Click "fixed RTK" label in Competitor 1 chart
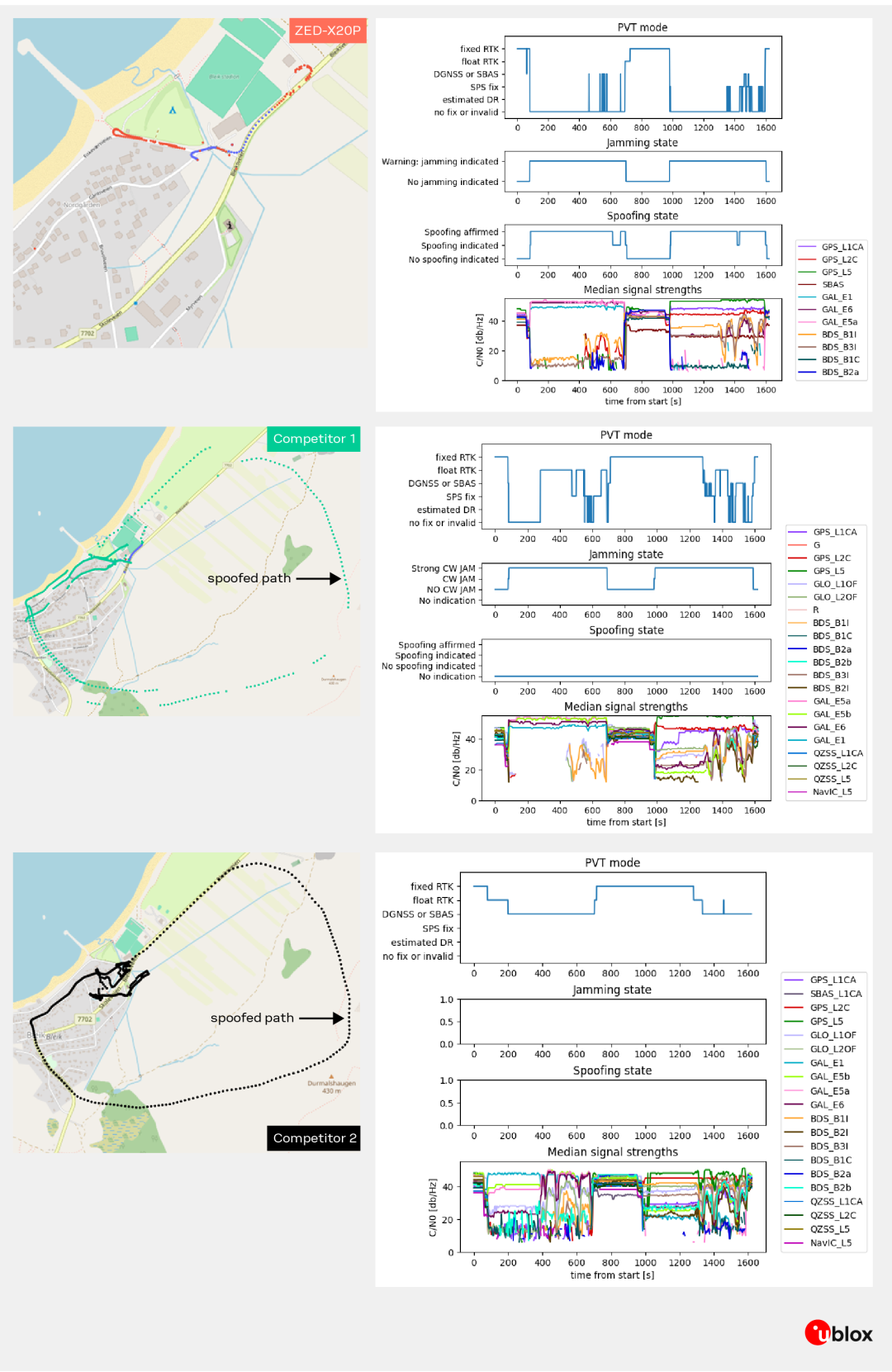 pos(456,458)
